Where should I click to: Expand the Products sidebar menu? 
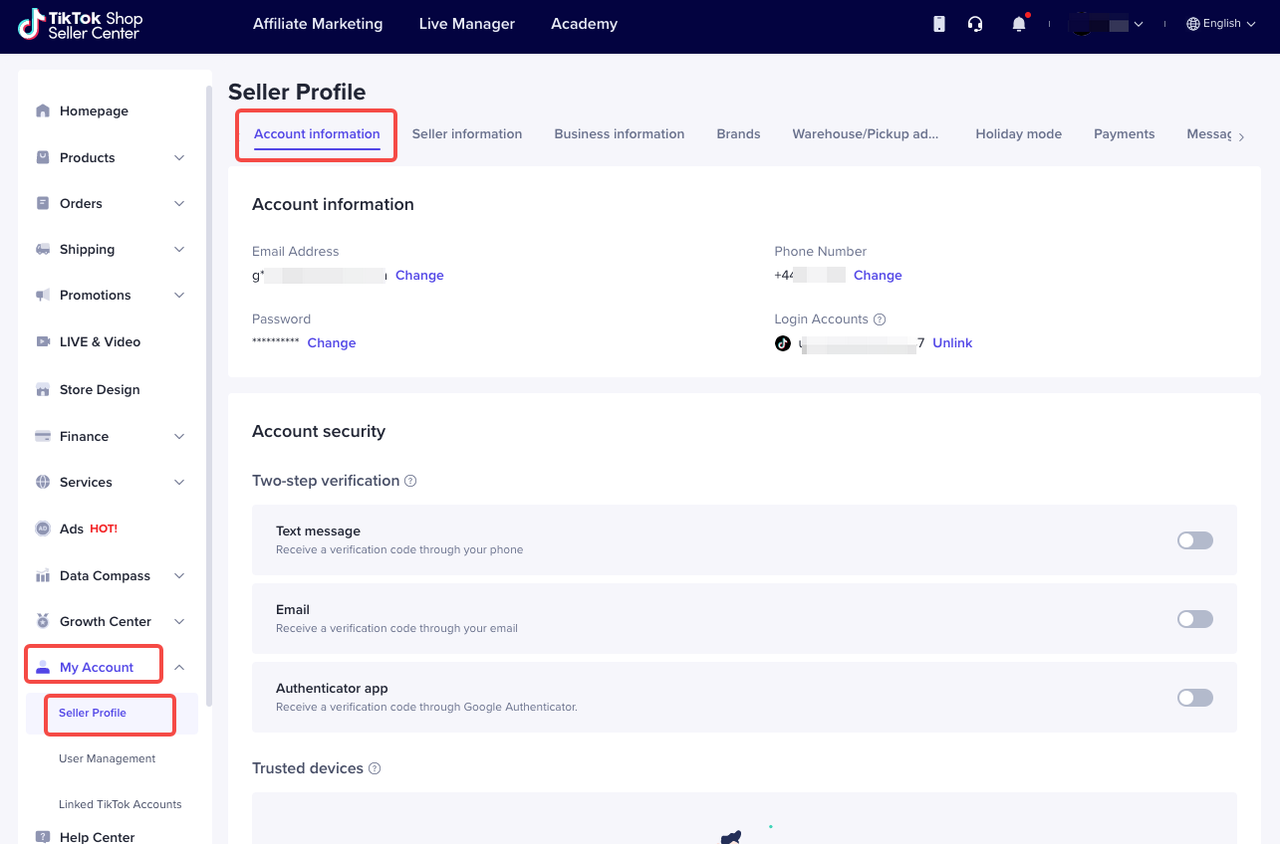[179, 158]
